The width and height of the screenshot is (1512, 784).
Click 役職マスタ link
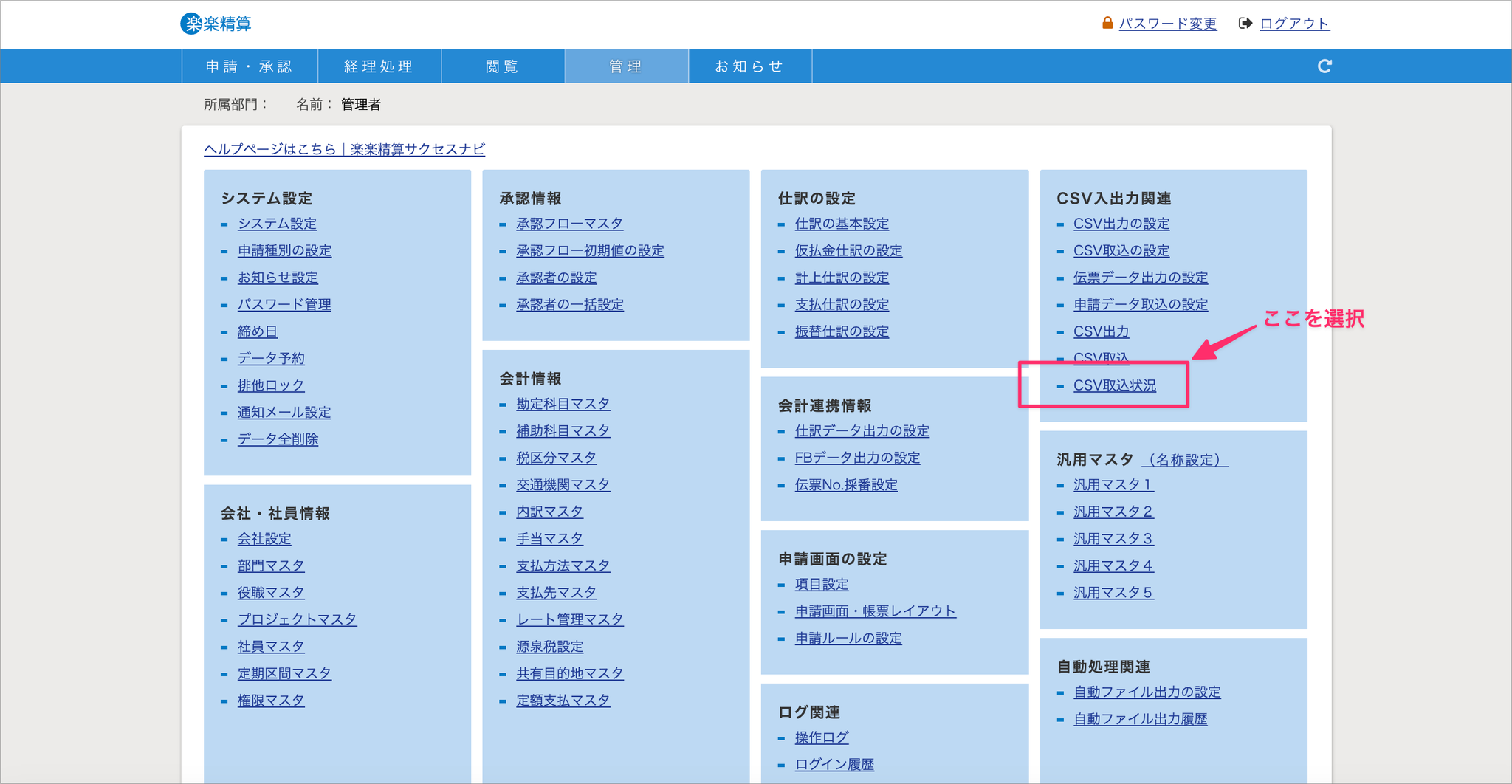point(271,593)
